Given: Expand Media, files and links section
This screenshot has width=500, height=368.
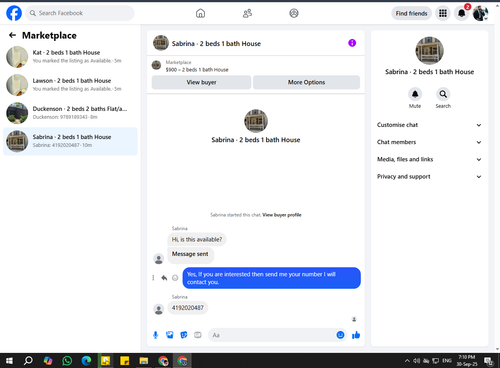Looking at the screenshot, I should 429,159.
